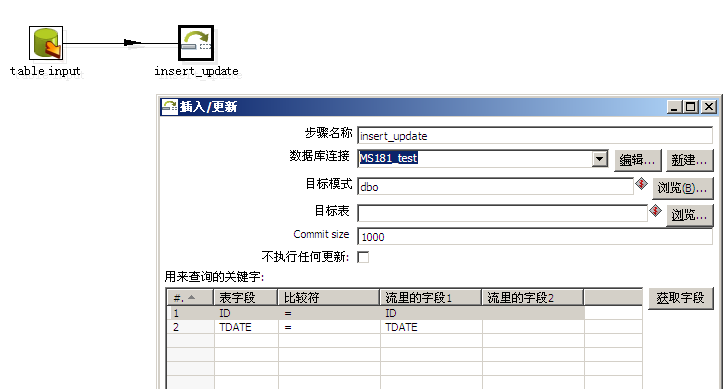The height and width of the screenshot is (389, 725).
Task: Click the table input step label
Action: coord(45,71)
